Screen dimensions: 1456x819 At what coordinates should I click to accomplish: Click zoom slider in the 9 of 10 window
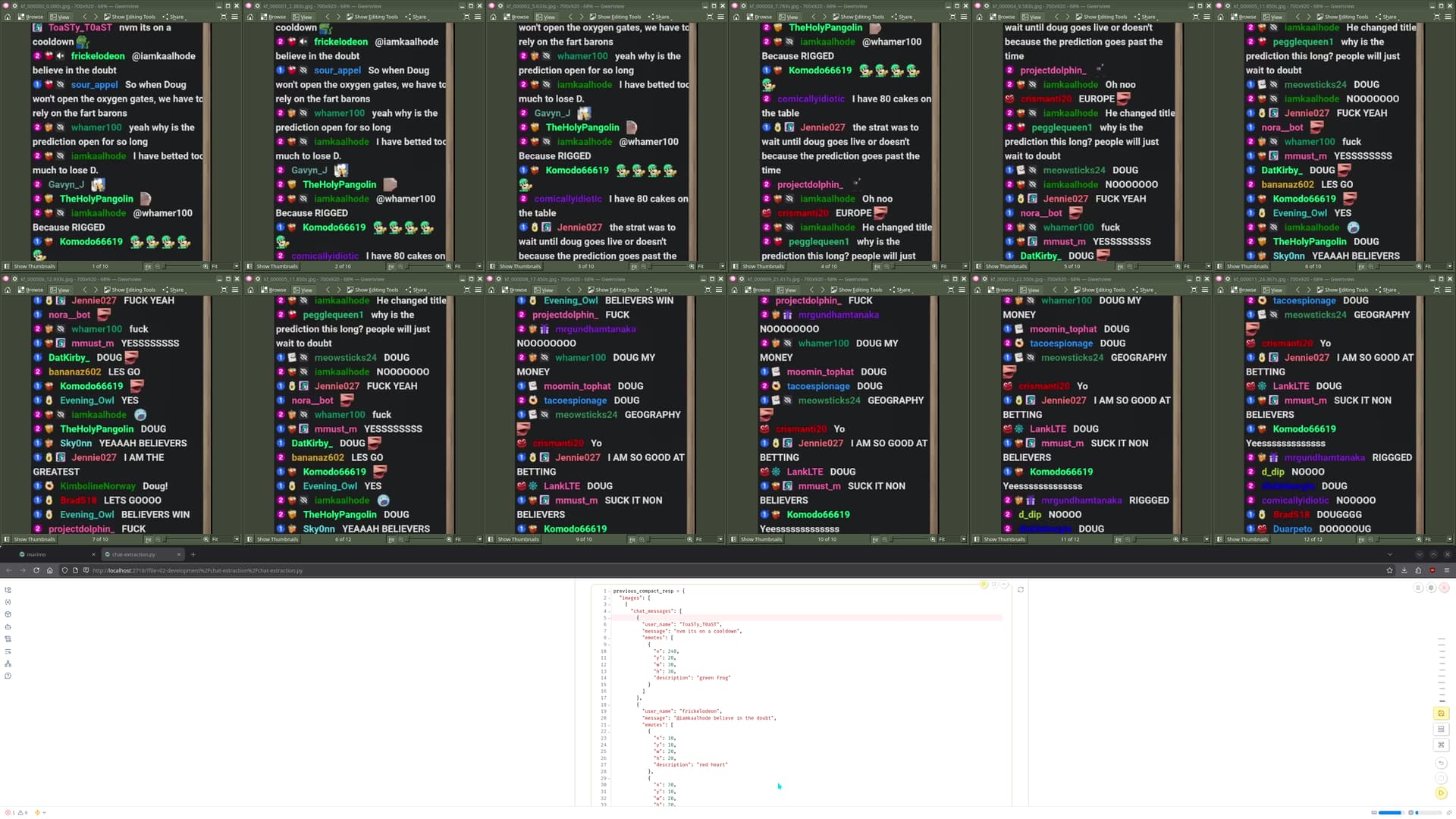(x=667, y=539)
